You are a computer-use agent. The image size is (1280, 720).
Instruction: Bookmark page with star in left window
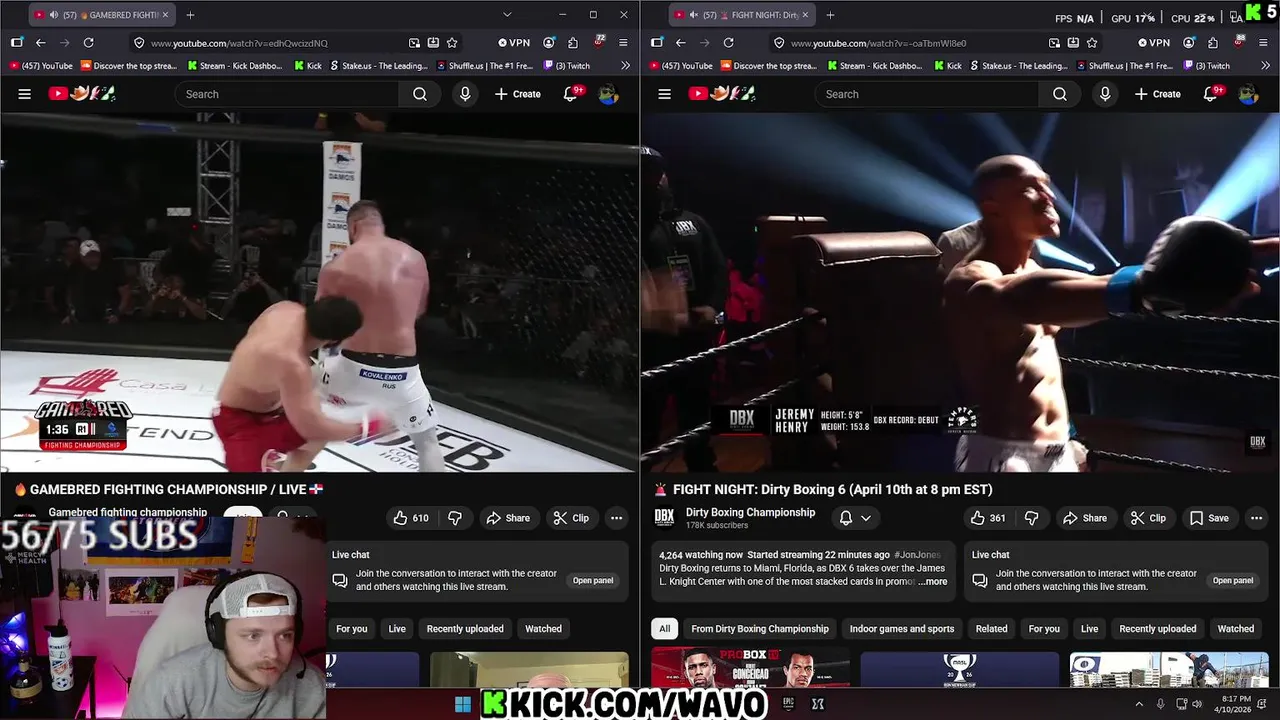tap(452, 43)
